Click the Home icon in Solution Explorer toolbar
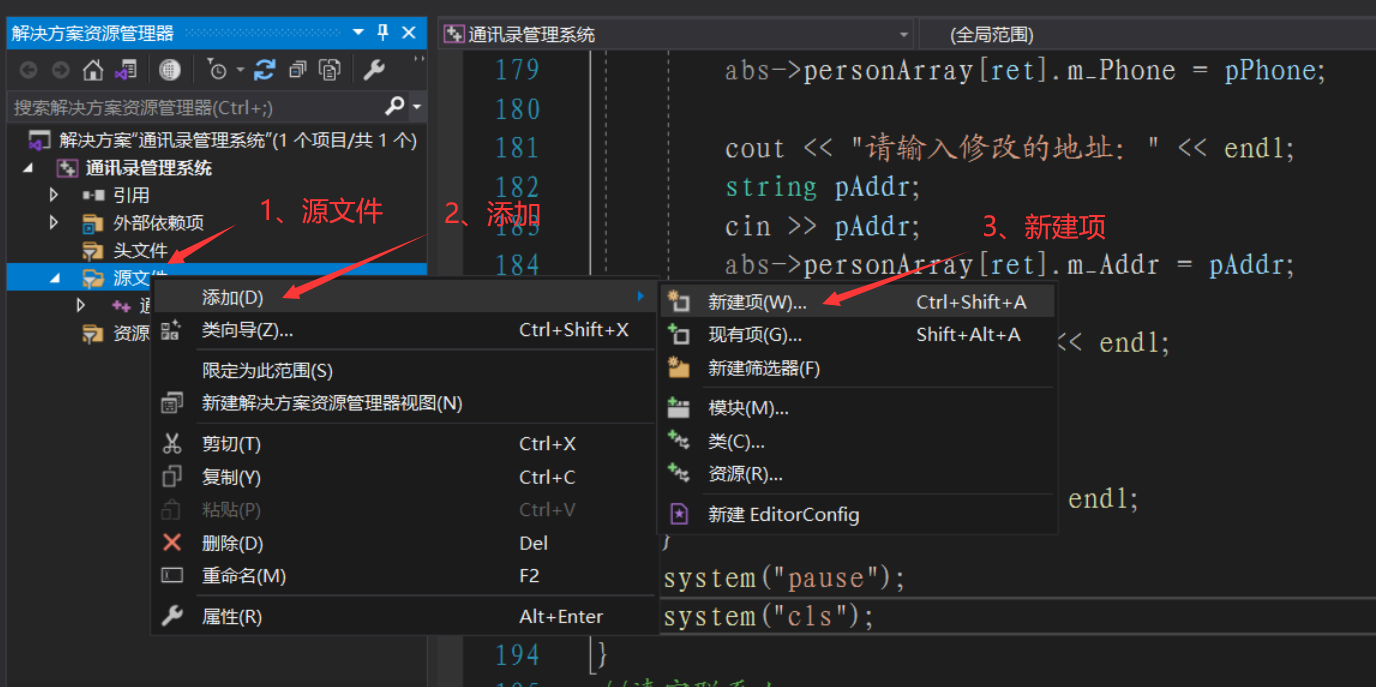Viewport: 1376px width, 687px height. point(93,70)
